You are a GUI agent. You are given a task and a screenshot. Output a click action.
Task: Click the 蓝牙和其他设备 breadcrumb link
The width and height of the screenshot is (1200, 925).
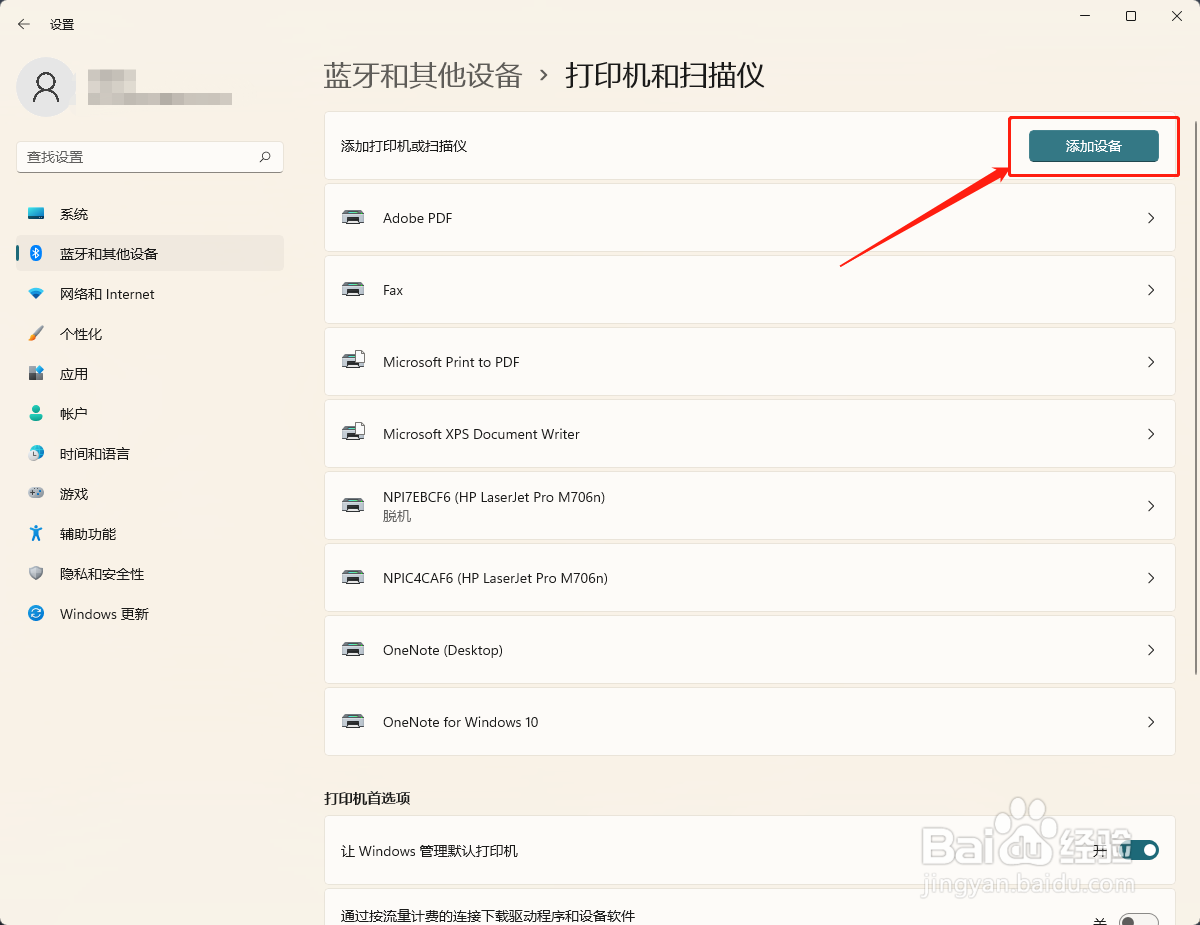pos(423,75)
